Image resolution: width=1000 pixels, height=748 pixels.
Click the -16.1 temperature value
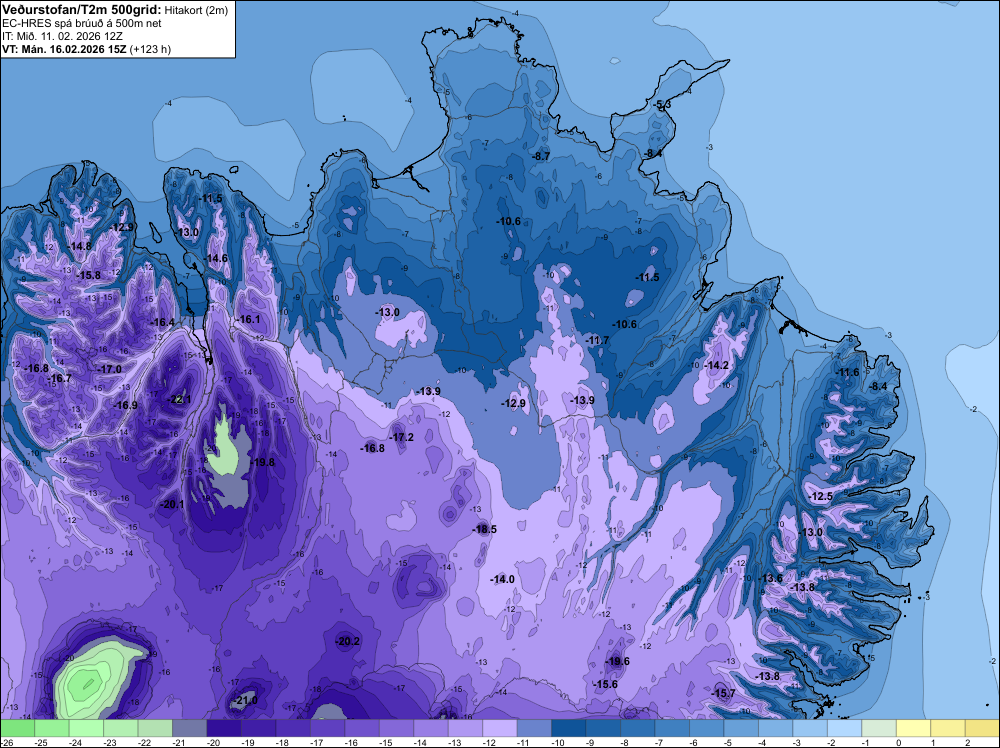(248, 319)
